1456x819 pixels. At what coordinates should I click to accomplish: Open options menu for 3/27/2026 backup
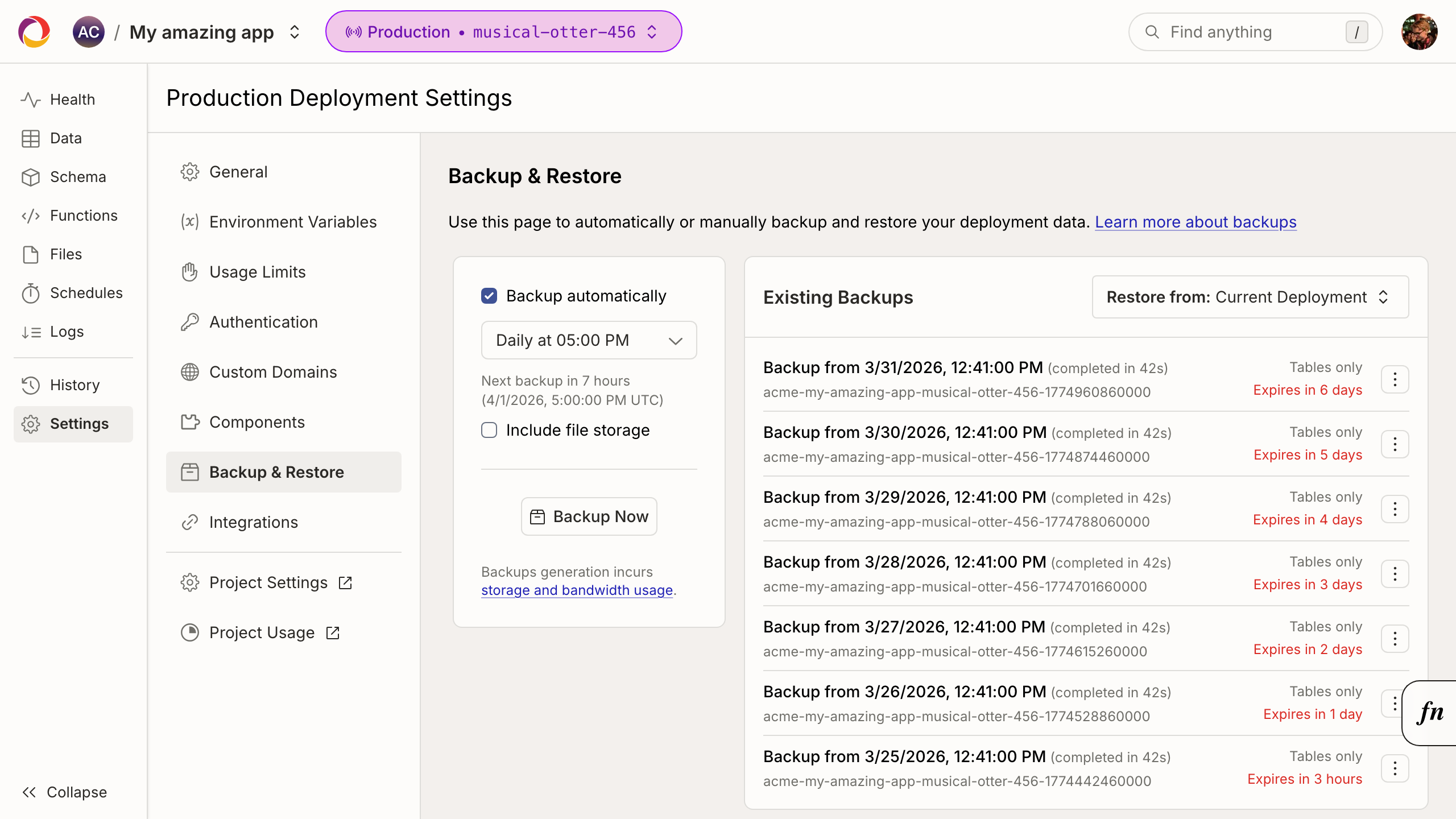click(1395, 639)
